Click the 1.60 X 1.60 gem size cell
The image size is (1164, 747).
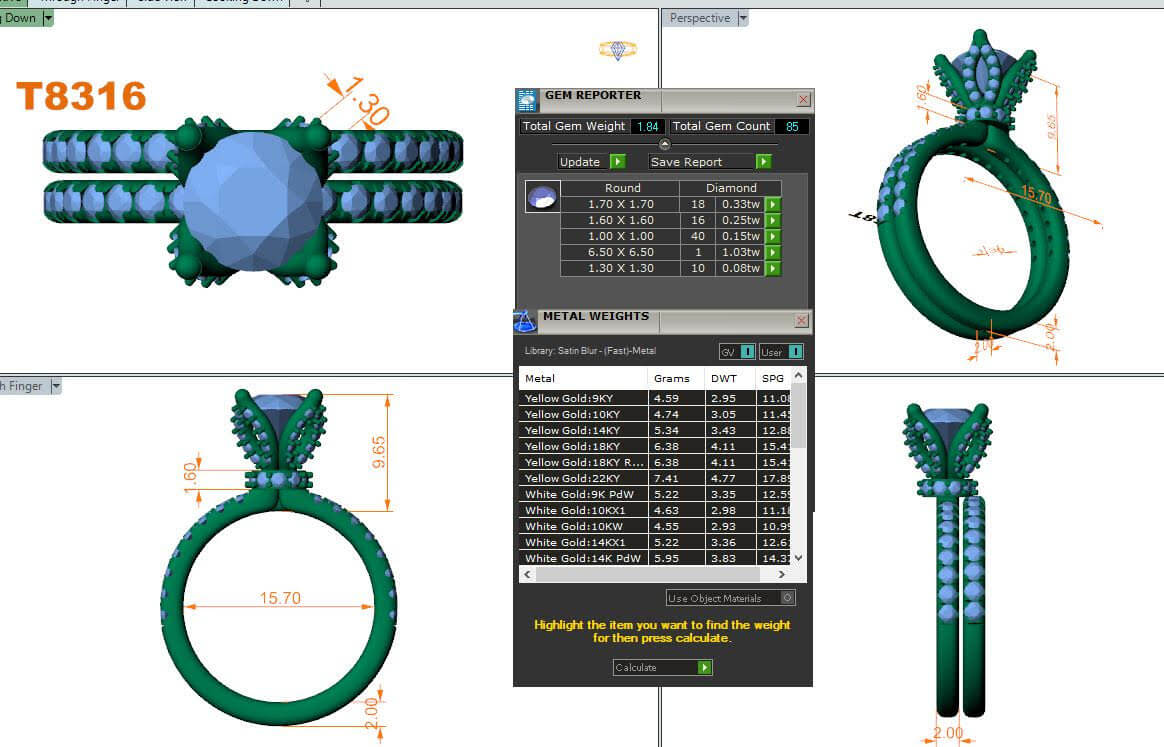[x=621, y=221]
